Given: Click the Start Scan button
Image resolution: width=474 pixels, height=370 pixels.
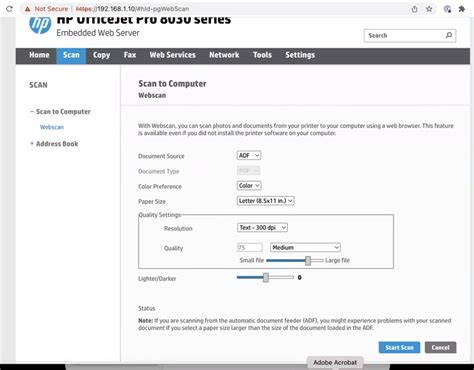Looking at the screenshot, I should pyautogui.click(x=399, y=348).
